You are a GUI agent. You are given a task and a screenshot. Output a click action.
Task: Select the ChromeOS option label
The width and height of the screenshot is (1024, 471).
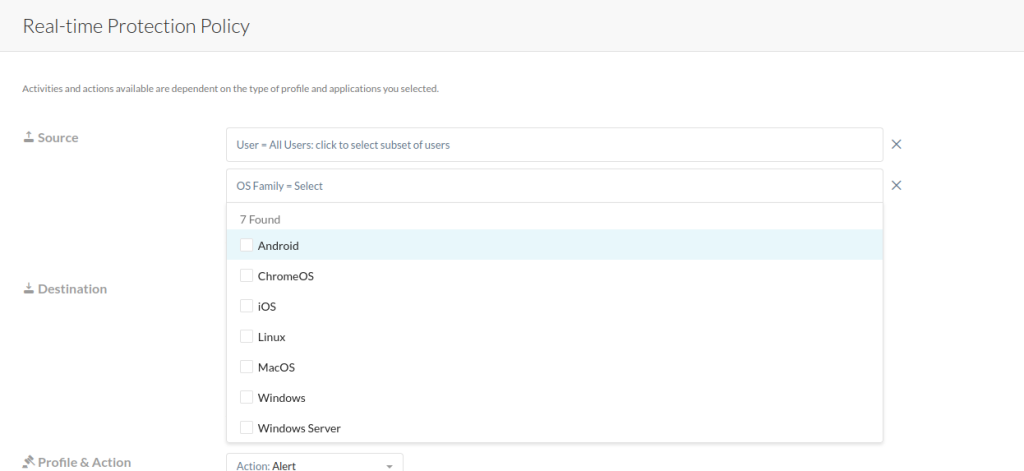click(285, 276)
